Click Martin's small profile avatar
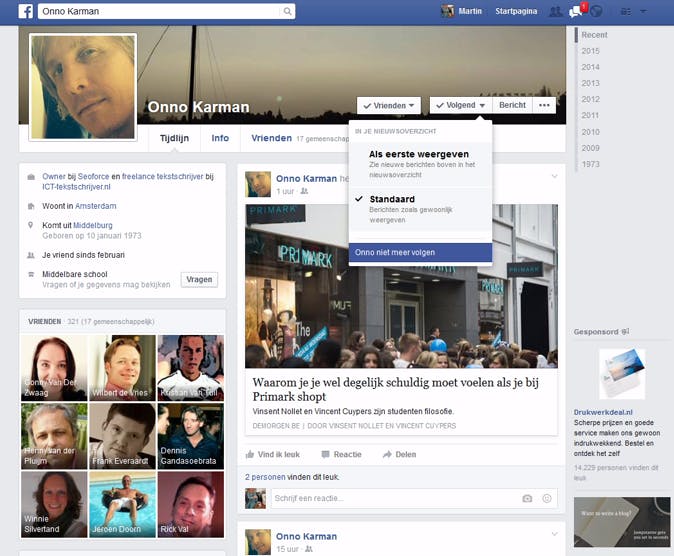This screenshot has height=556, width=674. click(x=447, y=11)
